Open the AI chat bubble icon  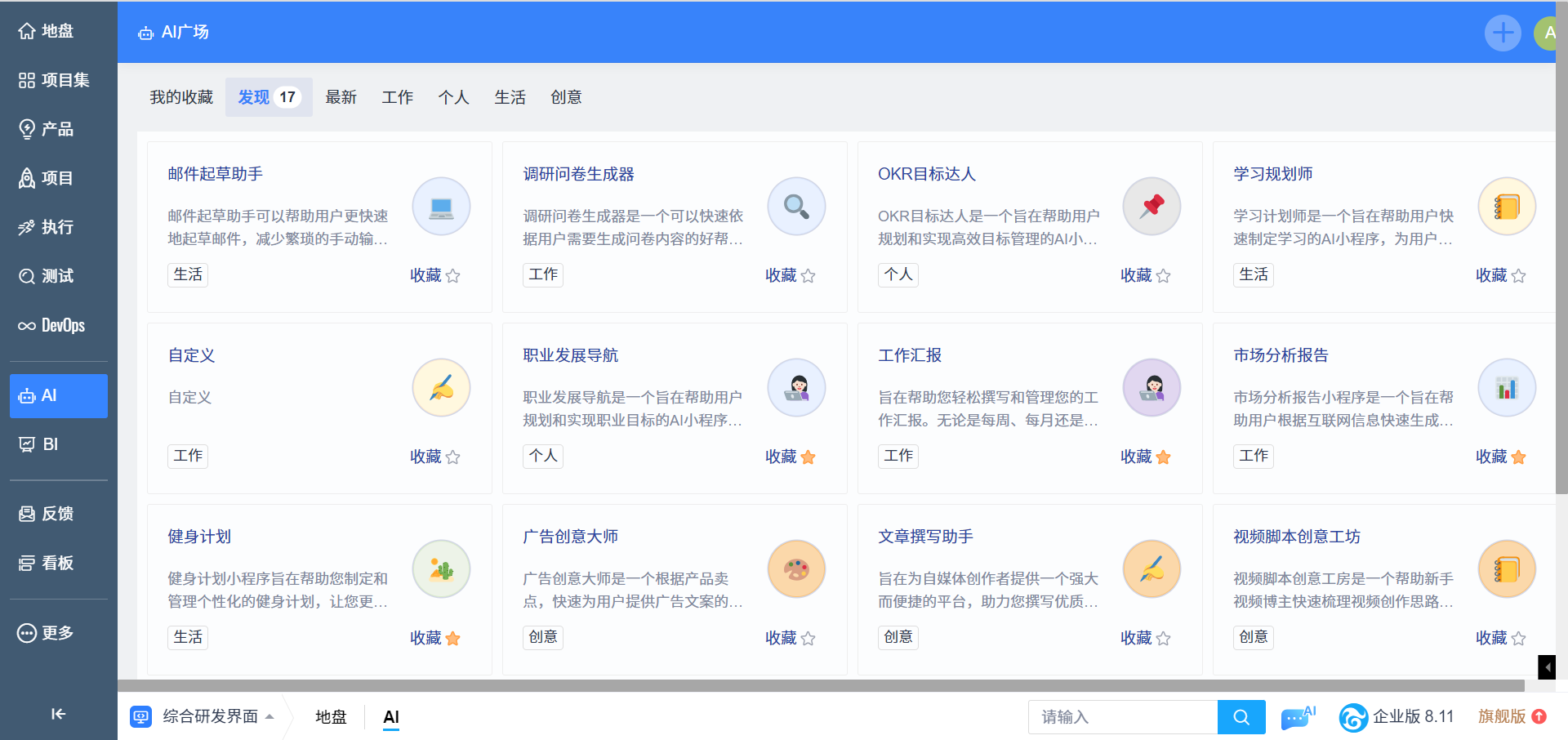1297,717
